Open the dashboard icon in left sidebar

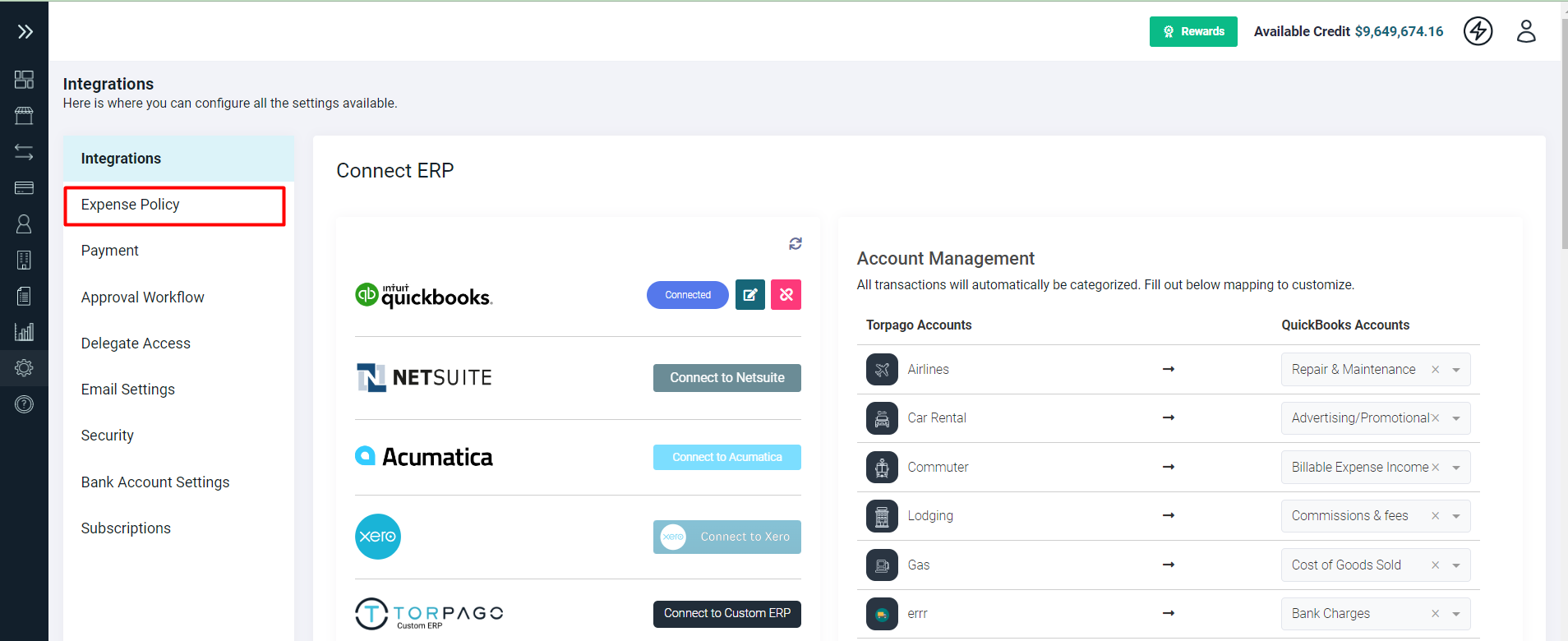tap(24, 79)
